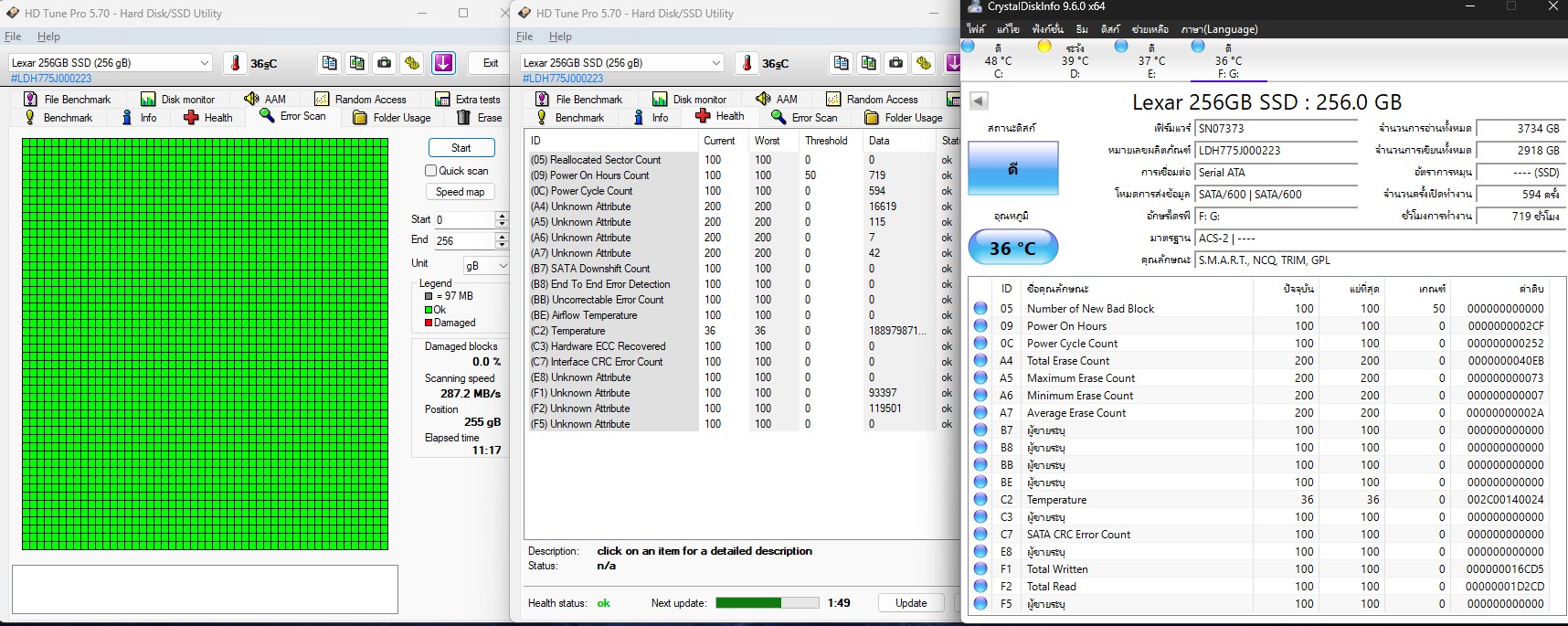The width and height of the screenshot is (1568, 626).
Task: Open the File menu in Error Scan window
Action: pos(13,37)
